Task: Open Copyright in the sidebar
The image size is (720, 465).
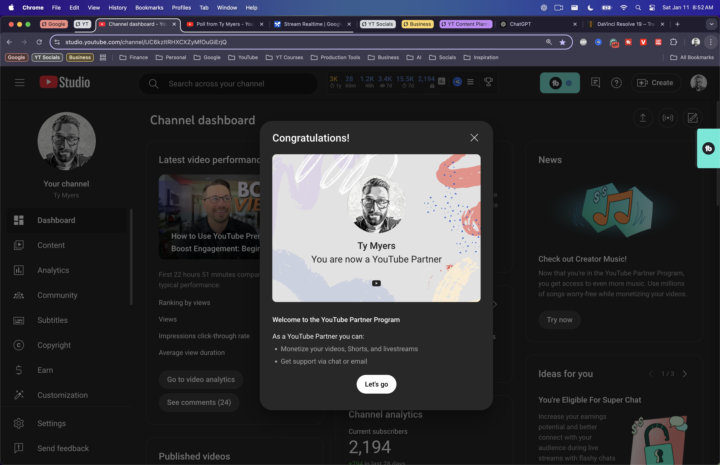Action: click(67, 345)
